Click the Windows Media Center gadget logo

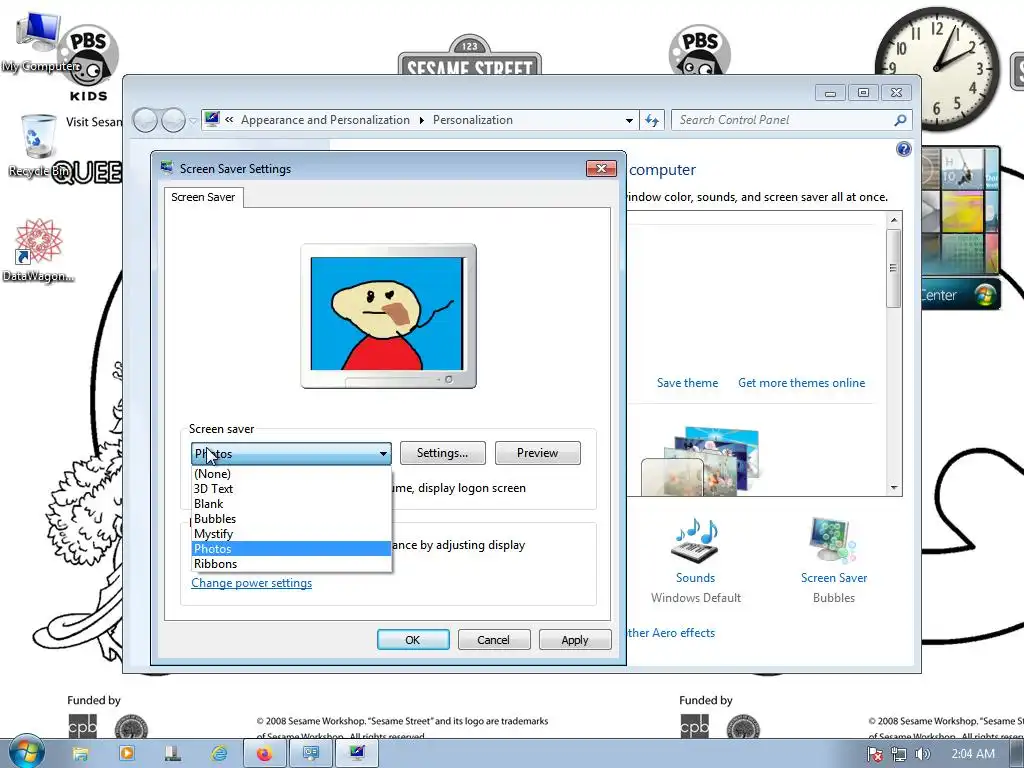984,295
